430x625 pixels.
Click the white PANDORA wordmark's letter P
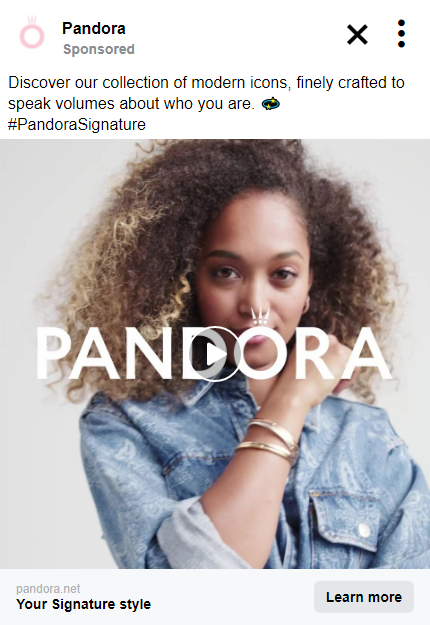pyautogui.click(x=53, y=353)
